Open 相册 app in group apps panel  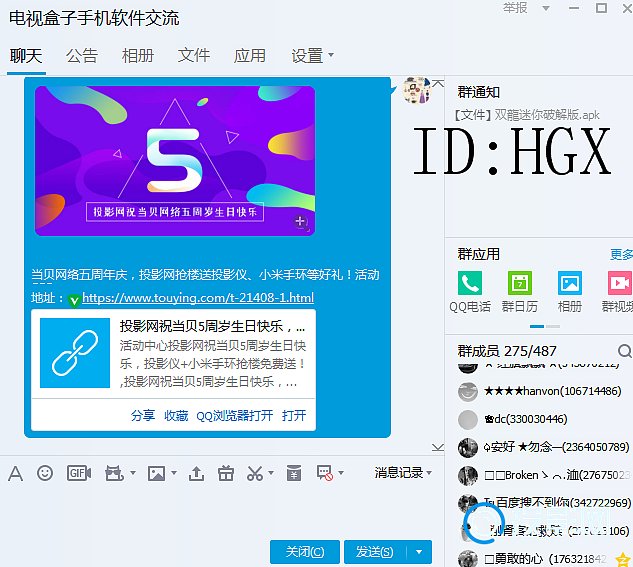pos(570,283)
